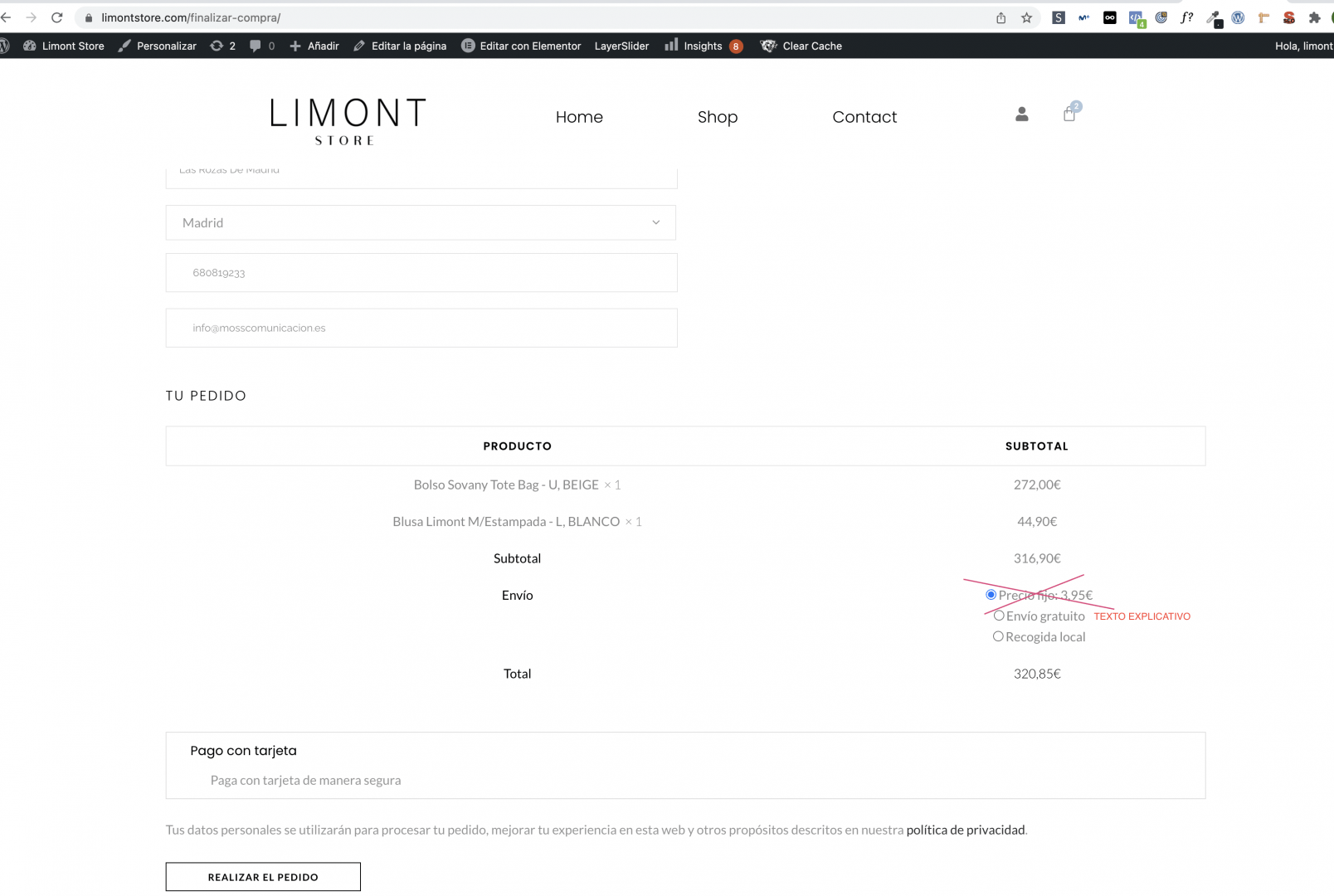Open the WhatFont f? extension
This screenshot has height=896, width=1334.
1187,17
